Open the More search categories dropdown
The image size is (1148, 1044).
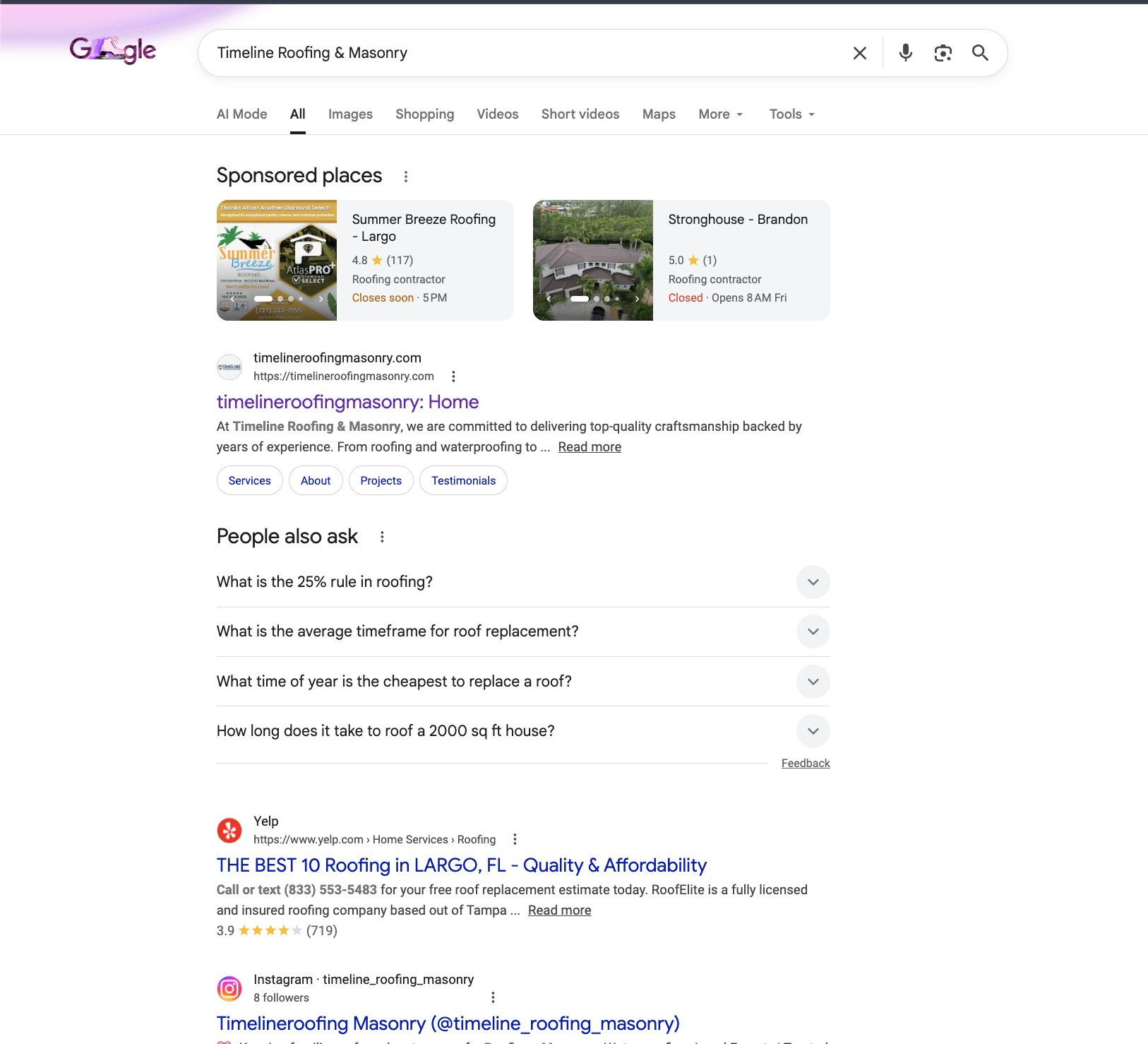719,114
